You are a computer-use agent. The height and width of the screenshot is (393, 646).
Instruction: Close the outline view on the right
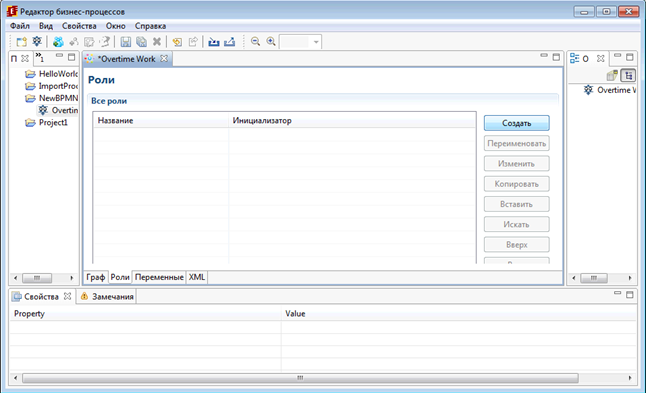tap(601, 58)
